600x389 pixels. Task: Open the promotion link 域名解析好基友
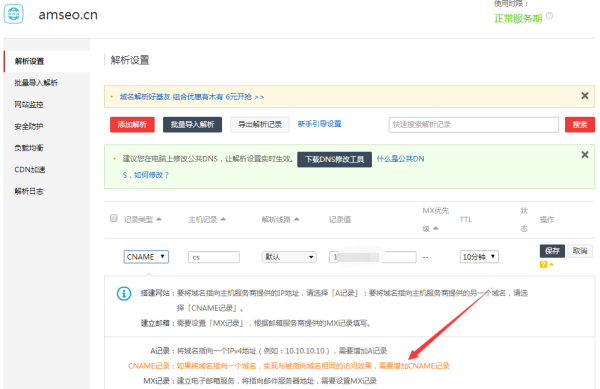click(192, 97)
